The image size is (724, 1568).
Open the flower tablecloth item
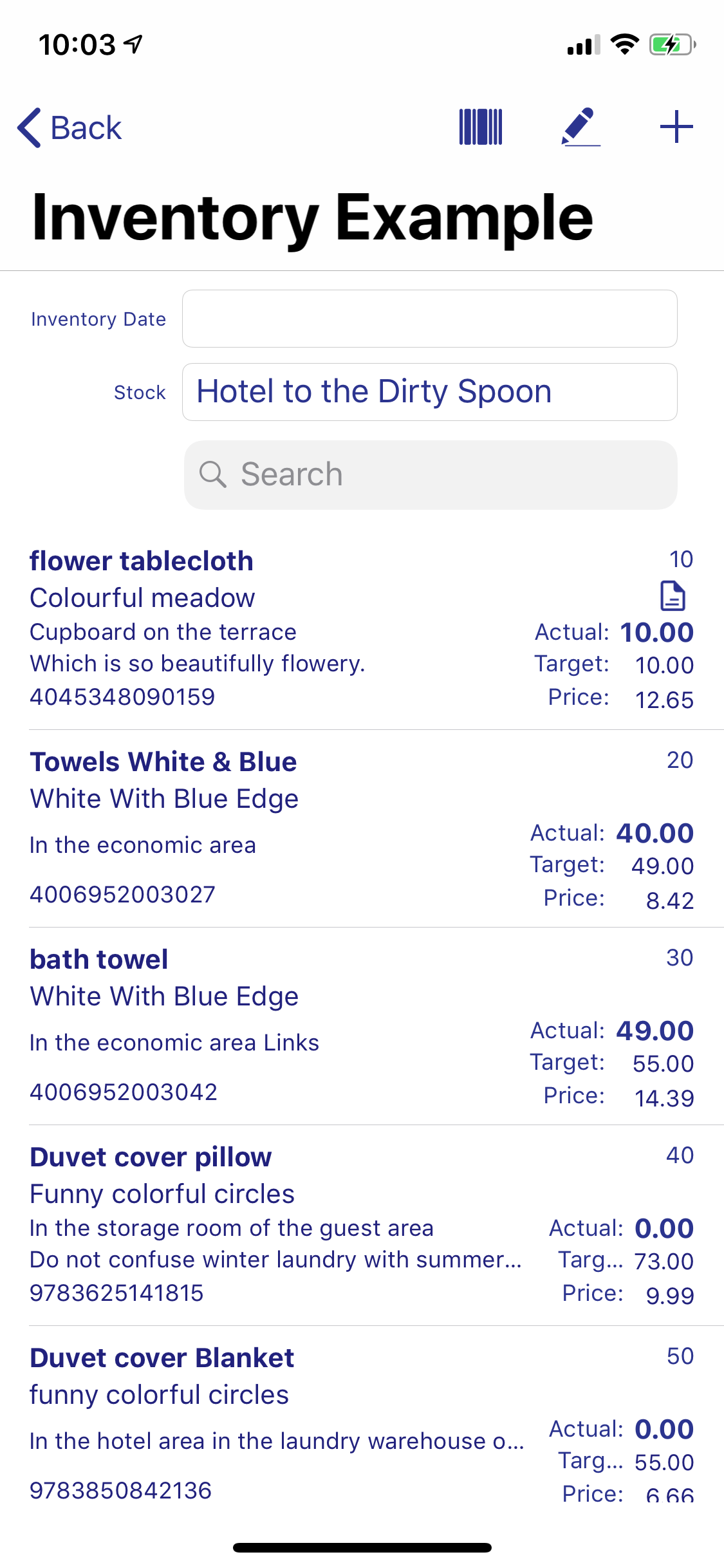point(362,629)
